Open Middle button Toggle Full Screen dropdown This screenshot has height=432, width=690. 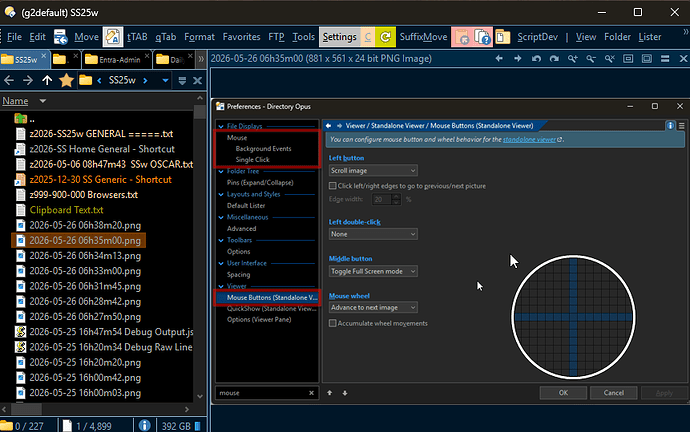[373, 271]
